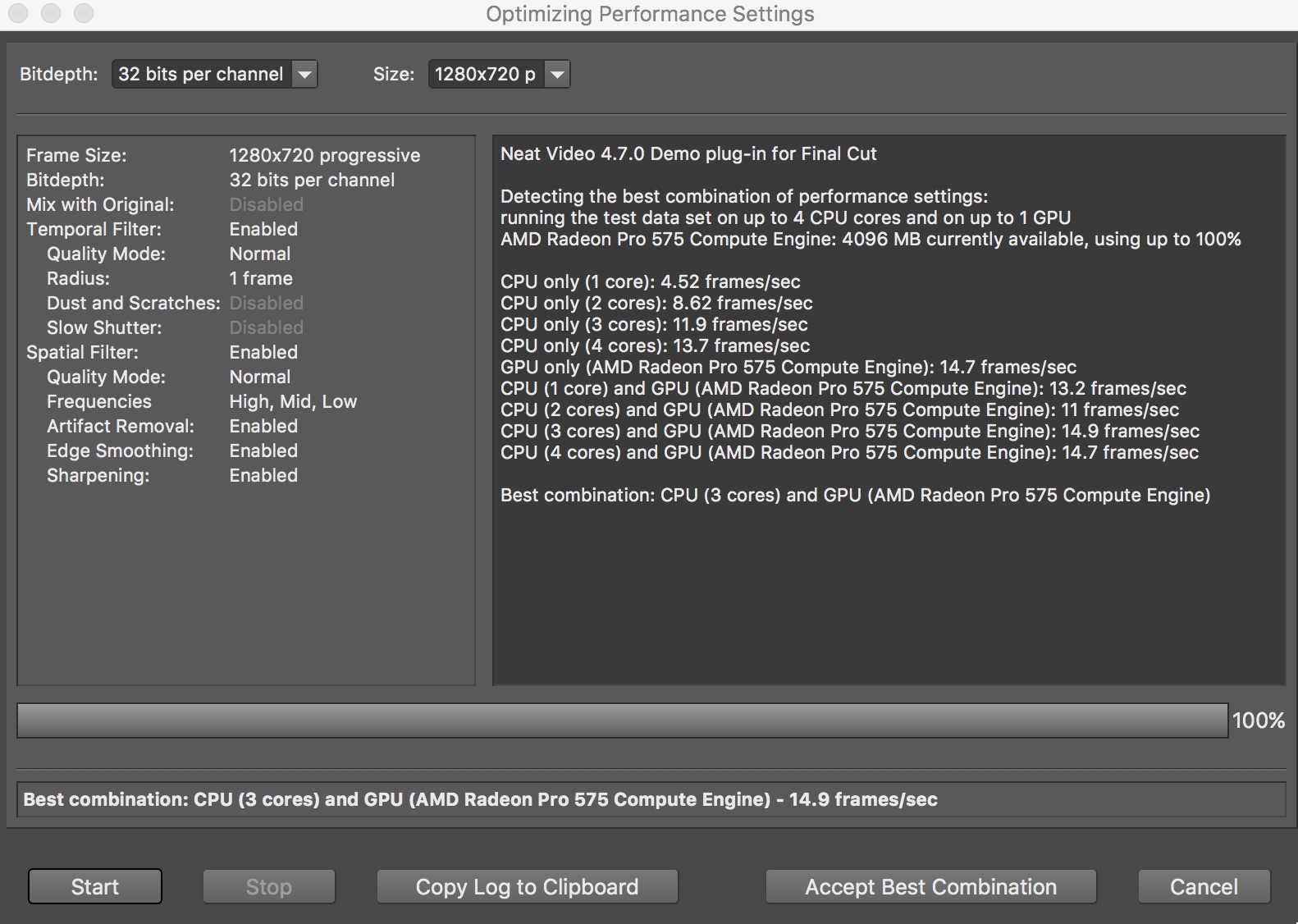Click 'Mix with Original:' row label
Screen dimensions: 1298x924
[x=100, y=204]
